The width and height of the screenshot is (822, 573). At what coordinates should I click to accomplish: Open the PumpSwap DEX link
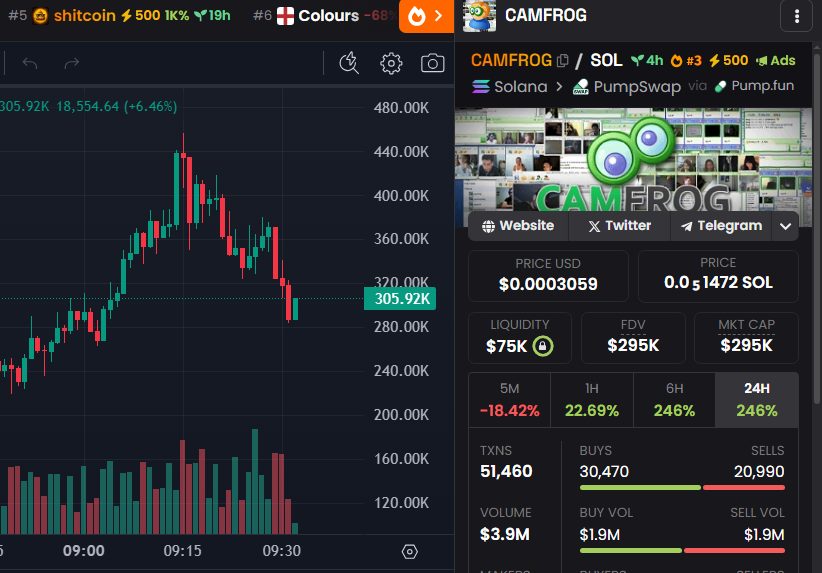click(x=626, y=87)
